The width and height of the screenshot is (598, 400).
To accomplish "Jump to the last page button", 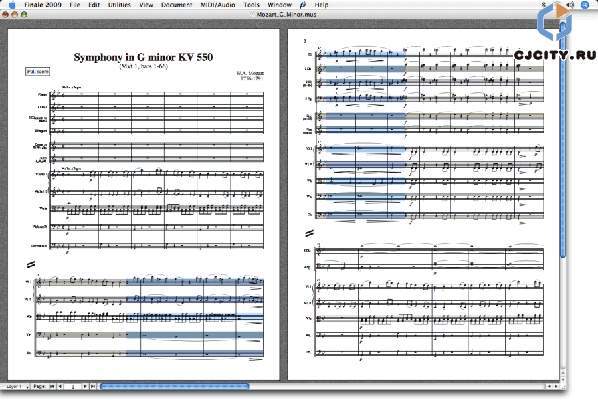I will [x=93, y=387].
